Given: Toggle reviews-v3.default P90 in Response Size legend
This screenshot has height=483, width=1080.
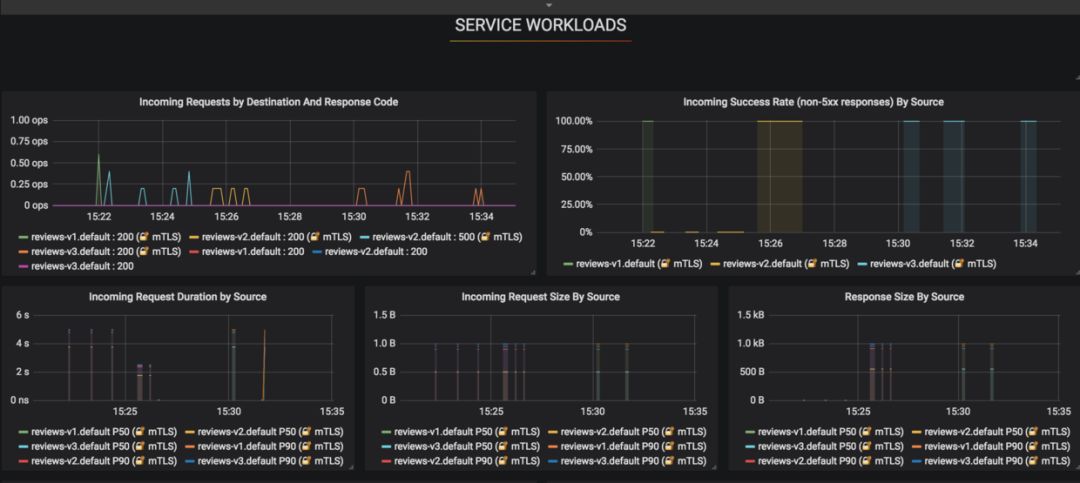Looking at the screenshot, I should (x=997, y=461).
